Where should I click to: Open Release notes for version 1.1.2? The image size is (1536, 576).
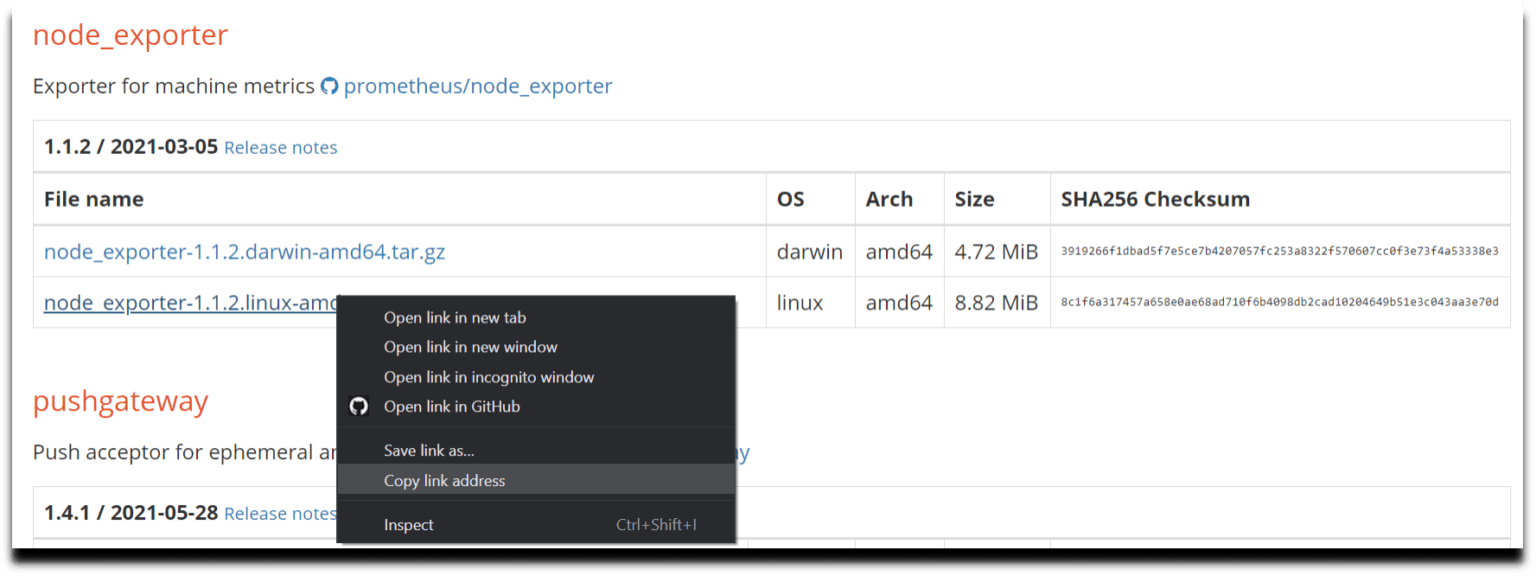pos(281,147)
